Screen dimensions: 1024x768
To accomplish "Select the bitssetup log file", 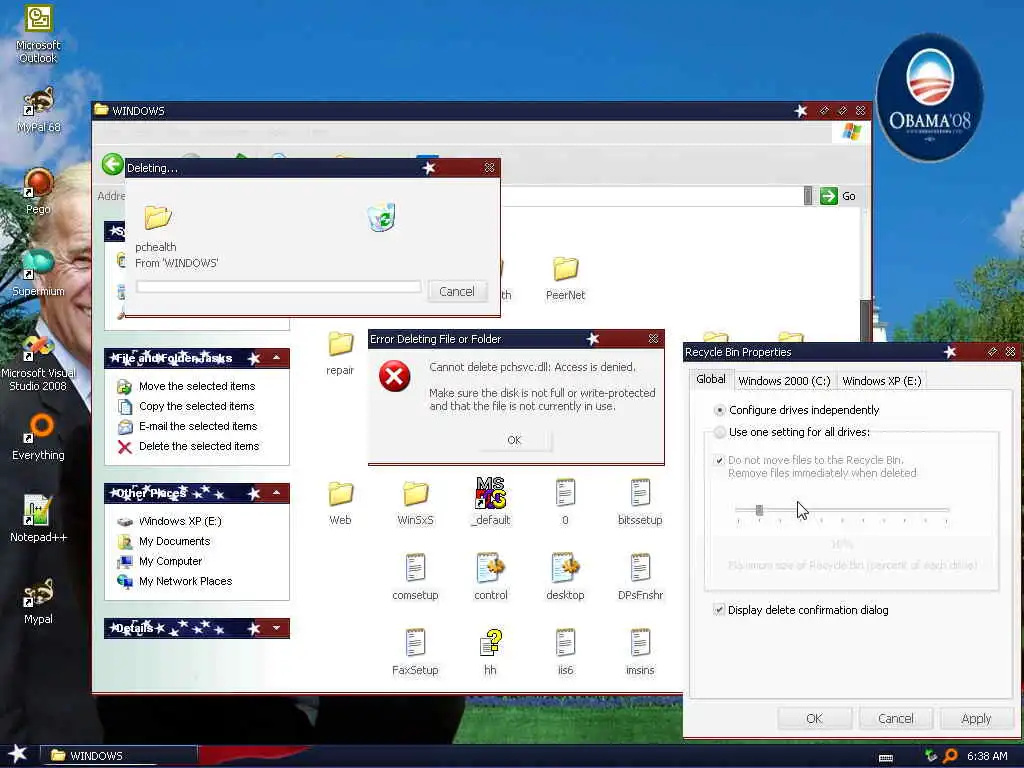I will click(640, 502).
